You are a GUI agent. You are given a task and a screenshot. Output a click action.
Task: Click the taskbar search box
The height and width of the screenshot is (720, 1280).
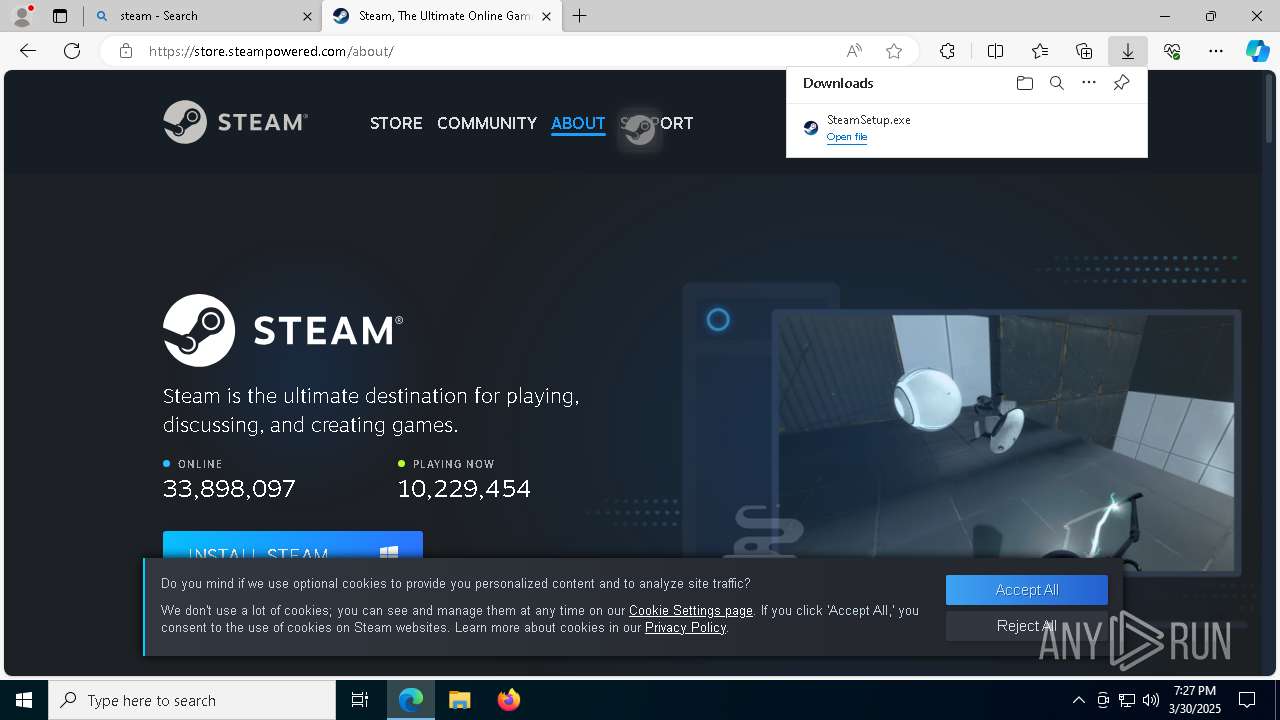192,700
